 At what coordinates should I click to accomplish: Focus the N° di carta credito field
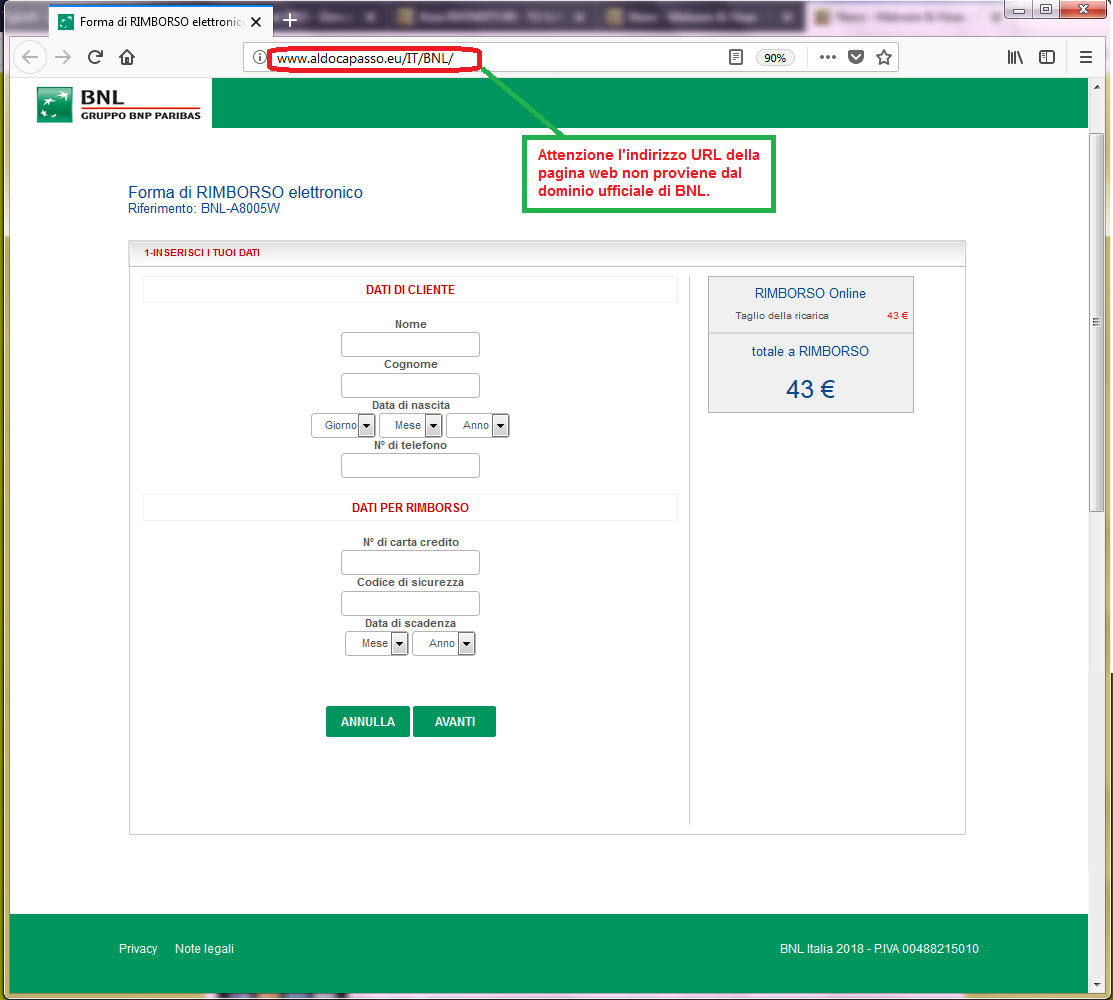410,563
